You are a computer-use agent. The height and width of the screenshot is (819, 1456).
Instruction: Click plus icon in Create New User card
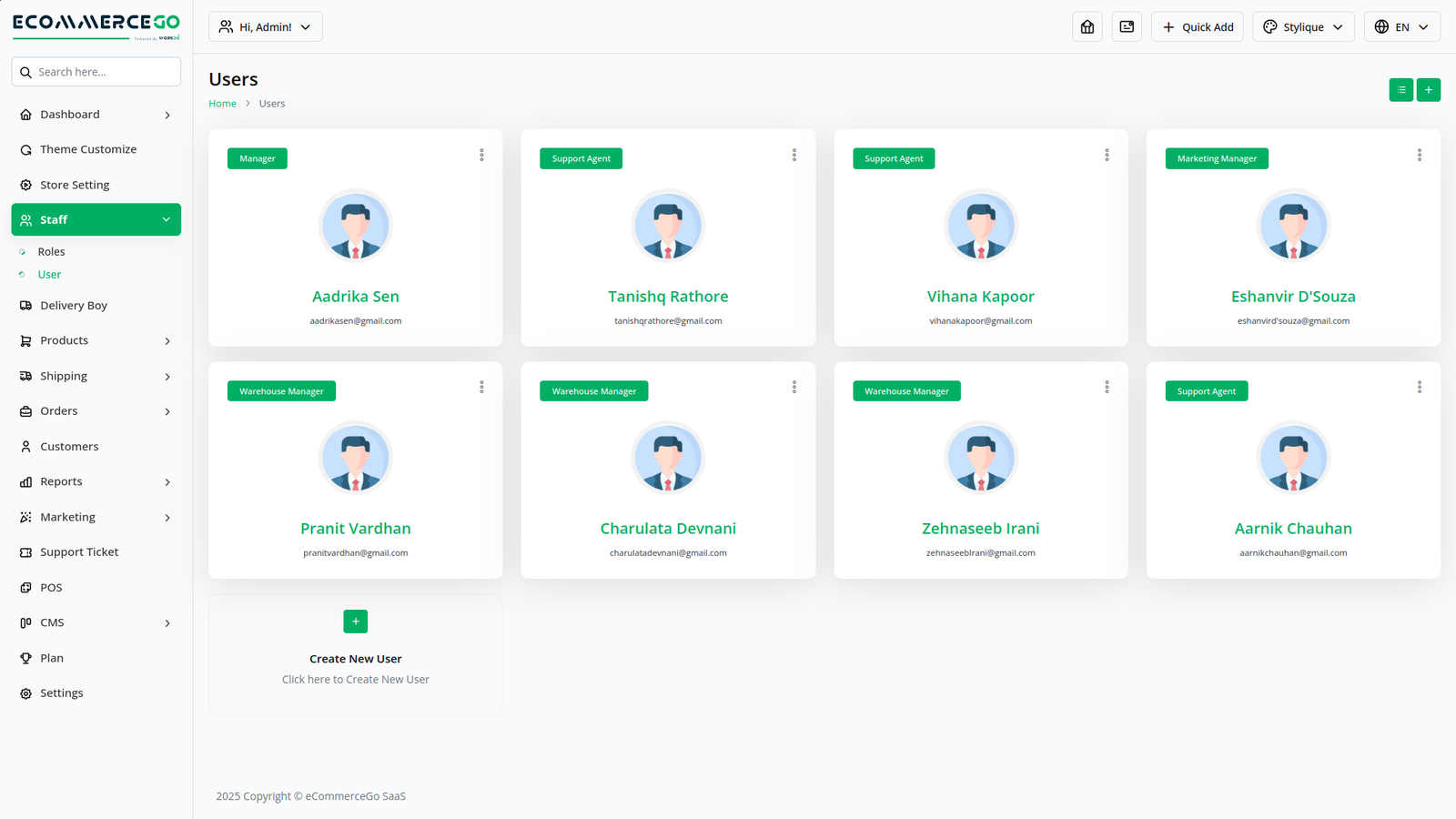(x=355, y=622)
